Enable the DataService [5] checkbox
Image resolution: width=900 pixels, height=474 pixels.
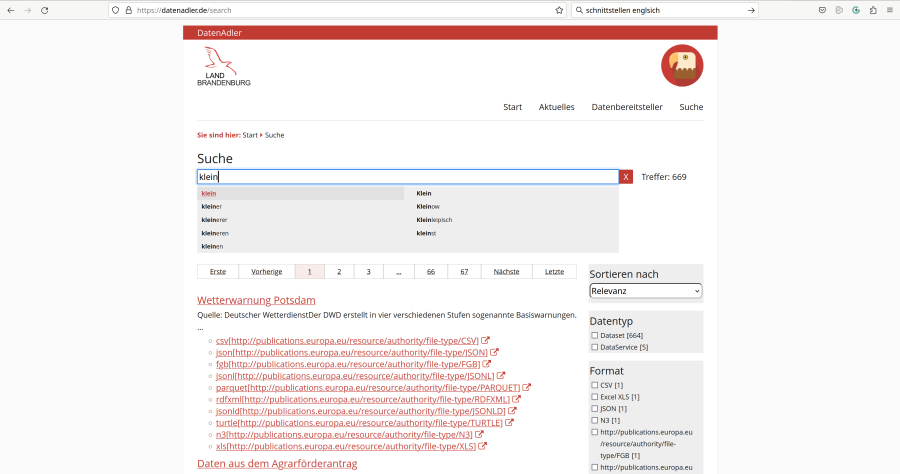coord(595,347)
